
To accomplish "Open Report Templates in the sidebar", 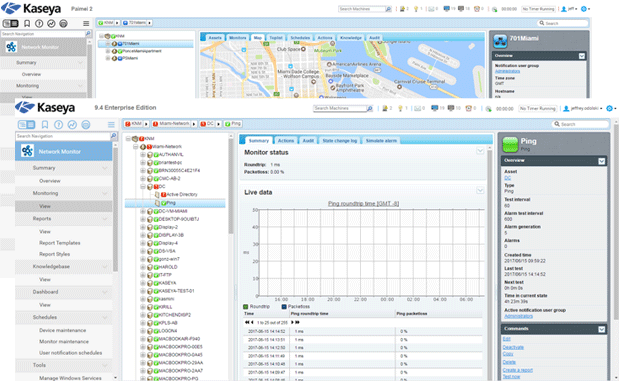I will tap(60, 243).
